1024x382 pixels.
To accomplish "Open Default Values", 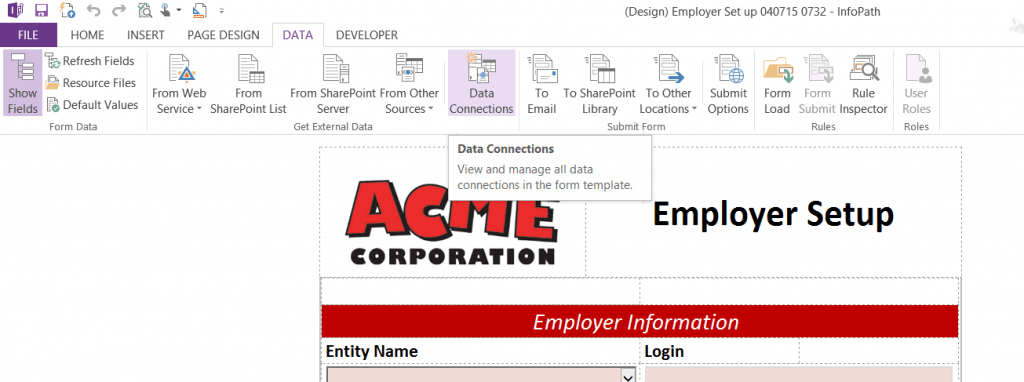I will 92,104.
